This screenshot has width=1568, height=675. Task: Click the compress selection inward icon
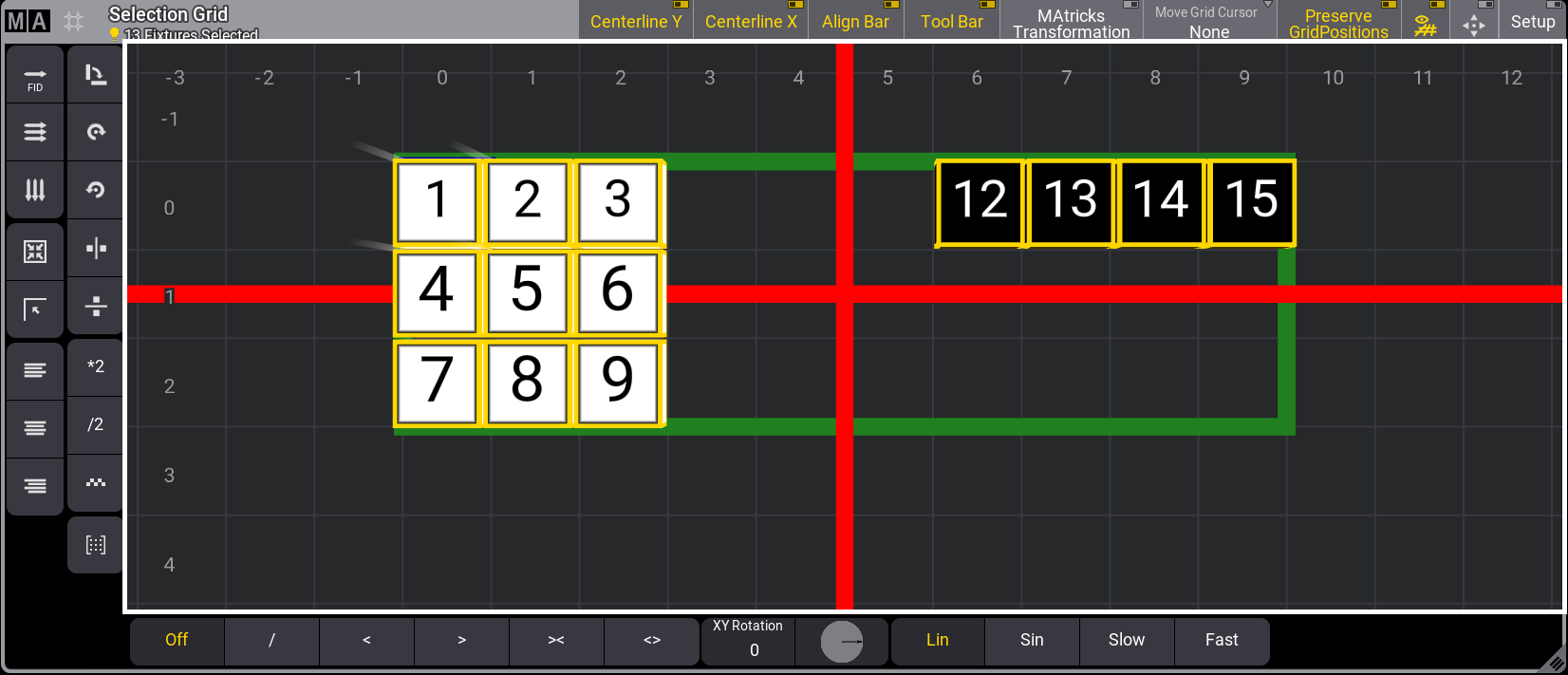point(35,252)
